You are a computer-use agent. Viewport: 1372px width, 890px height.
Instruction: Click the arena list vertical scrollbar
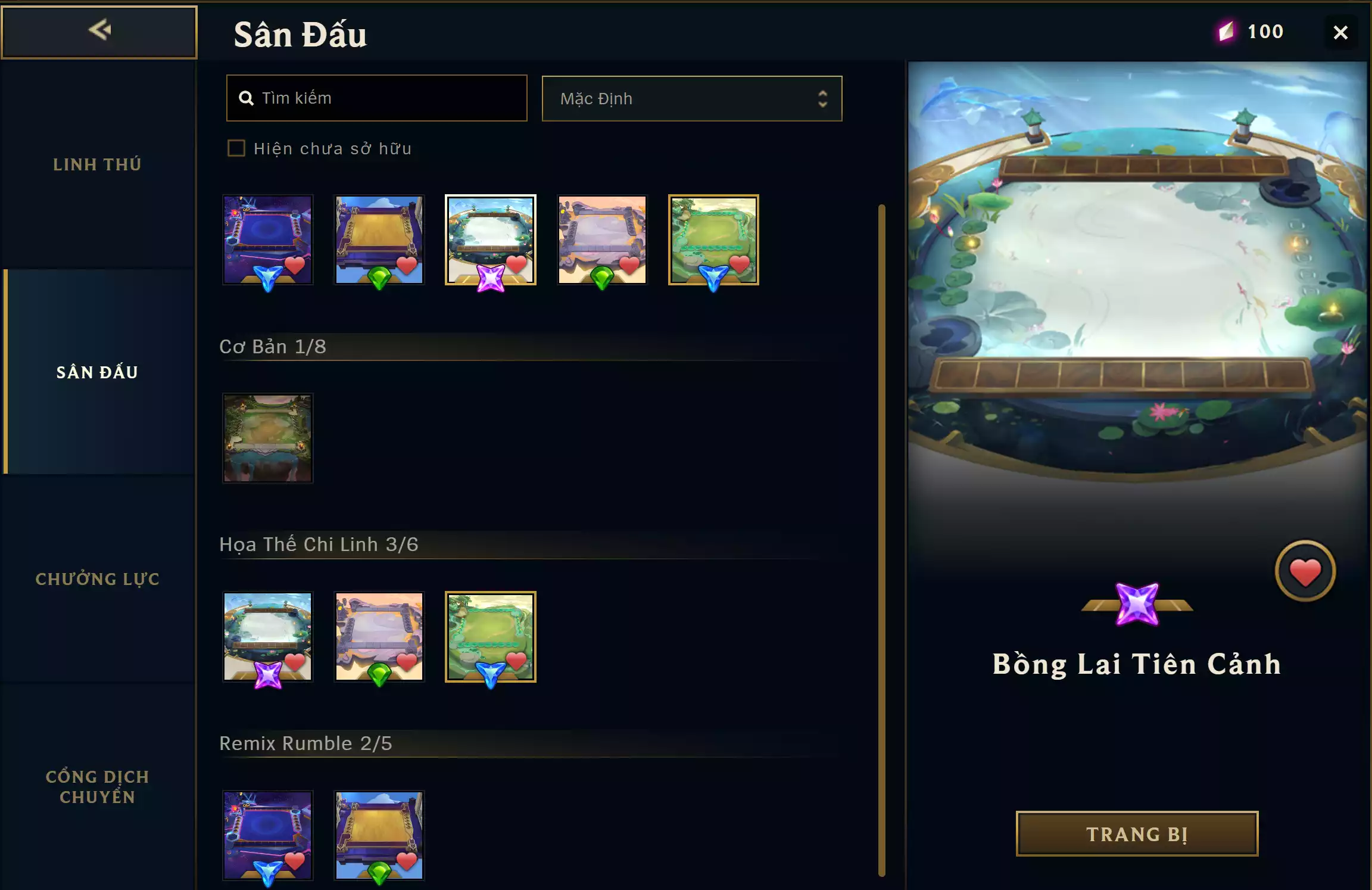coord(882,540)
